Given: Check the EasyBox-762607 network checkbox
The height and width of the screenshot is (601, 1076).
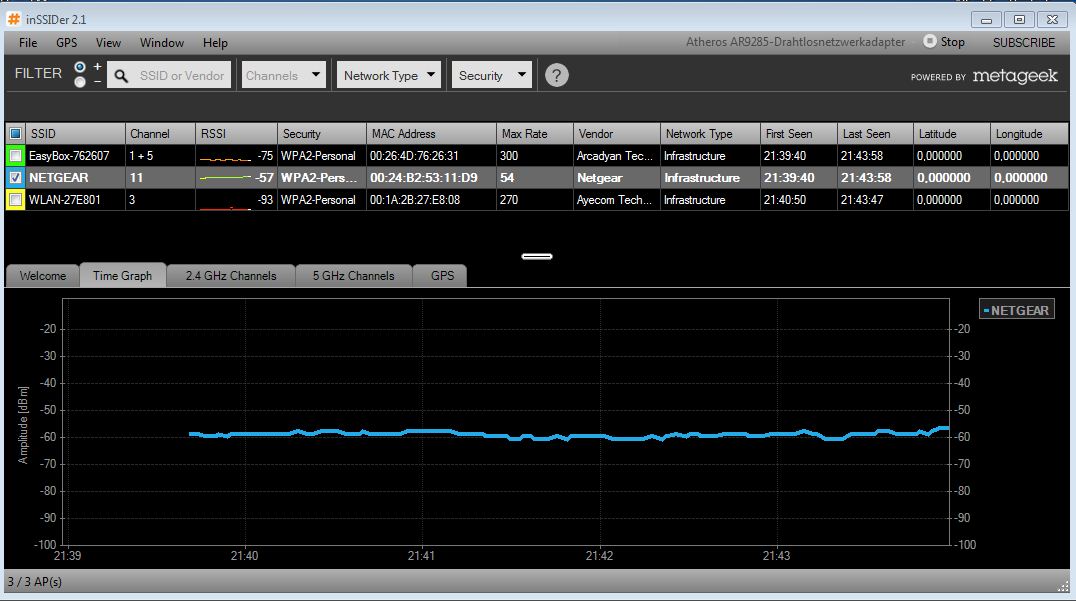Looking at the screenshot, I should (15, 156).
